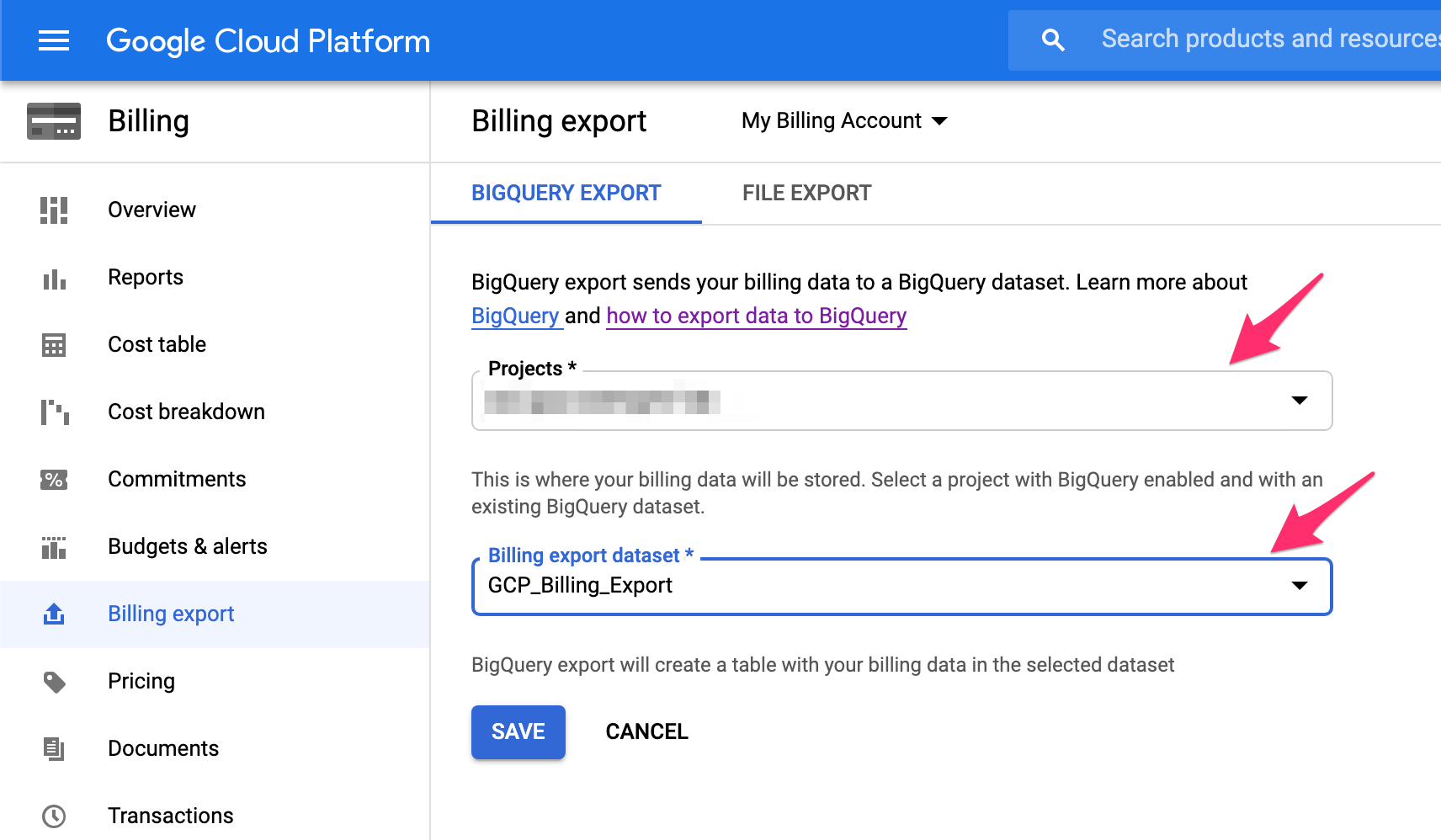Click the search magnifier icon
The image size is (1441, 840).
[1053, 40]
